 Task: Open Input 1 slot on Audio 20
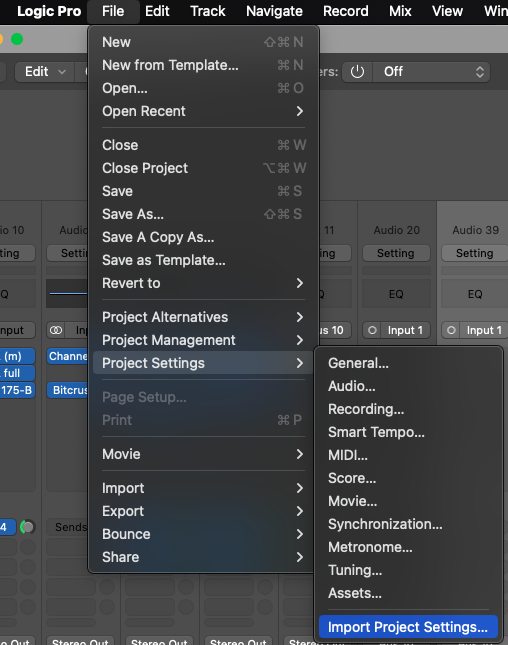pos(406,330)
